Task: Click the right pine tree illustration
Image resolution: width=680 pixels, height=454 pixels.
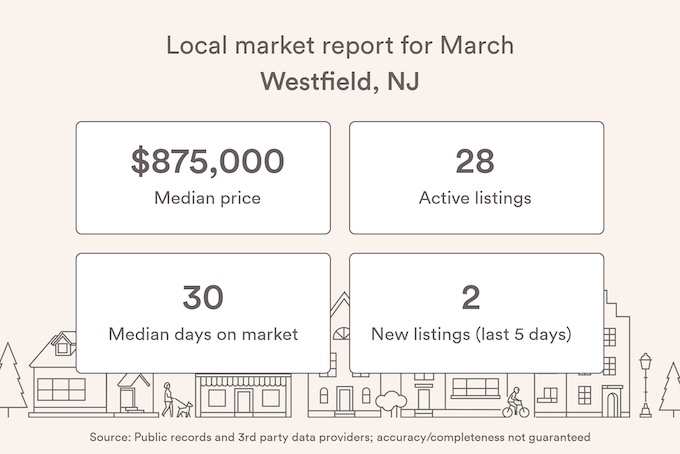Action: (x=670, y=390)
